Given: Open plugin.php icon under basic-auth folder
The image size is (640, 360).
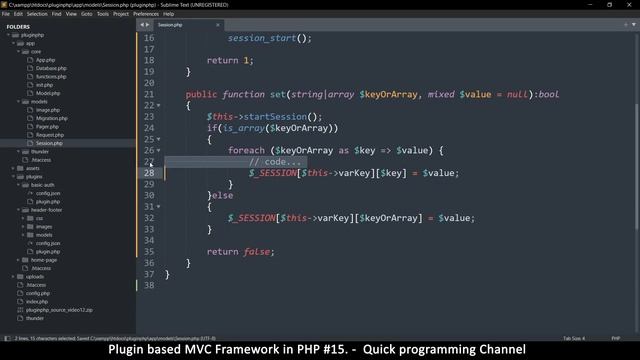Looking at the screenshot, I should (30, 202).
